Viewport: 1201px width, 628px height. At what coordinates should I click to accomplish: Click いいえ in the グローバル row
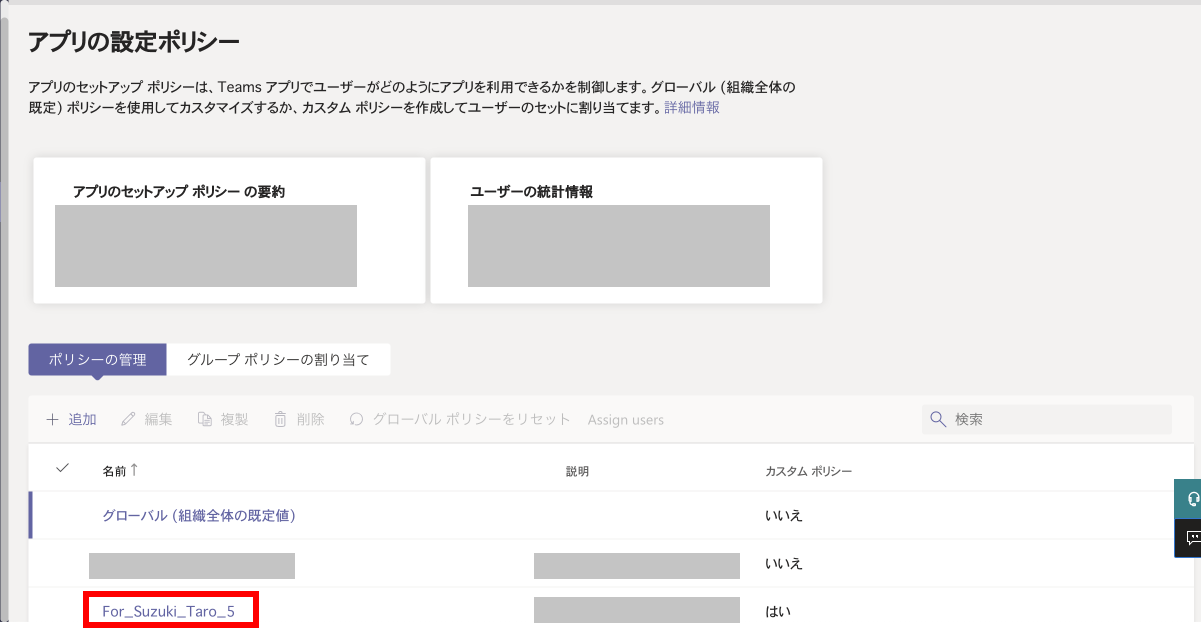click(x=784, y=516)
